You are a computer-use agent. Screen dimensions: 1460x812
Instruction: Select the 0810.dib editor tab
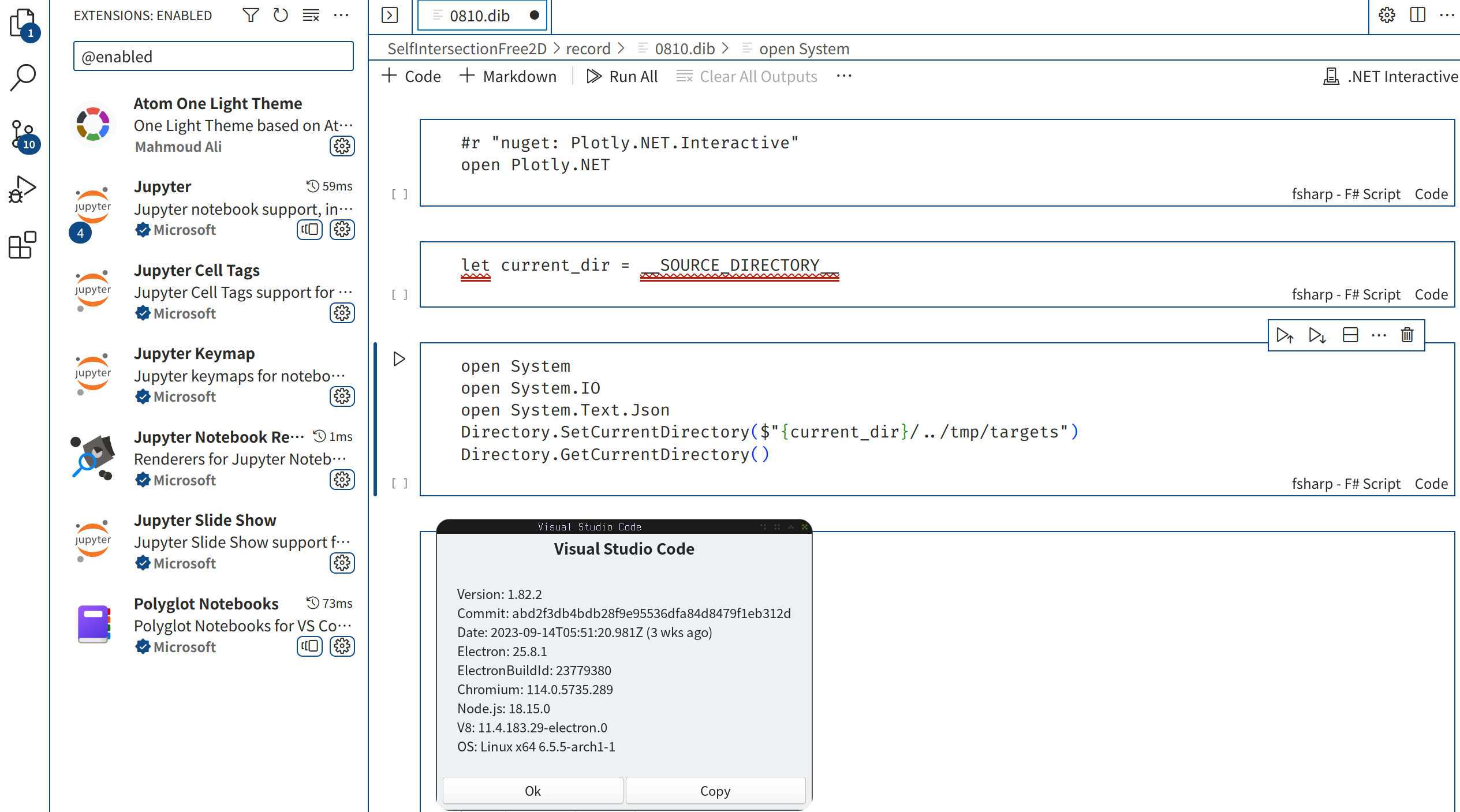click(483, 15)
